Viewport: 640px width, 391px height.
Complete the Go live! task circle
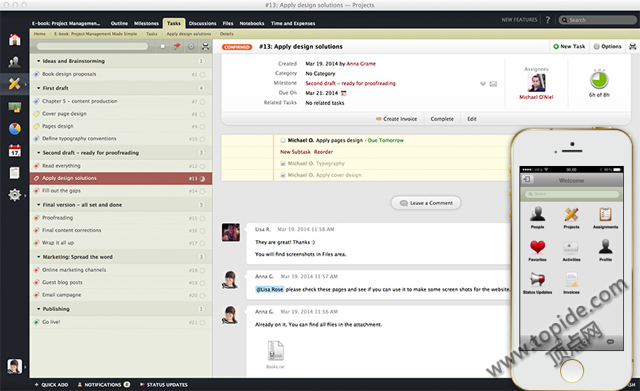(x=202, y=322)
